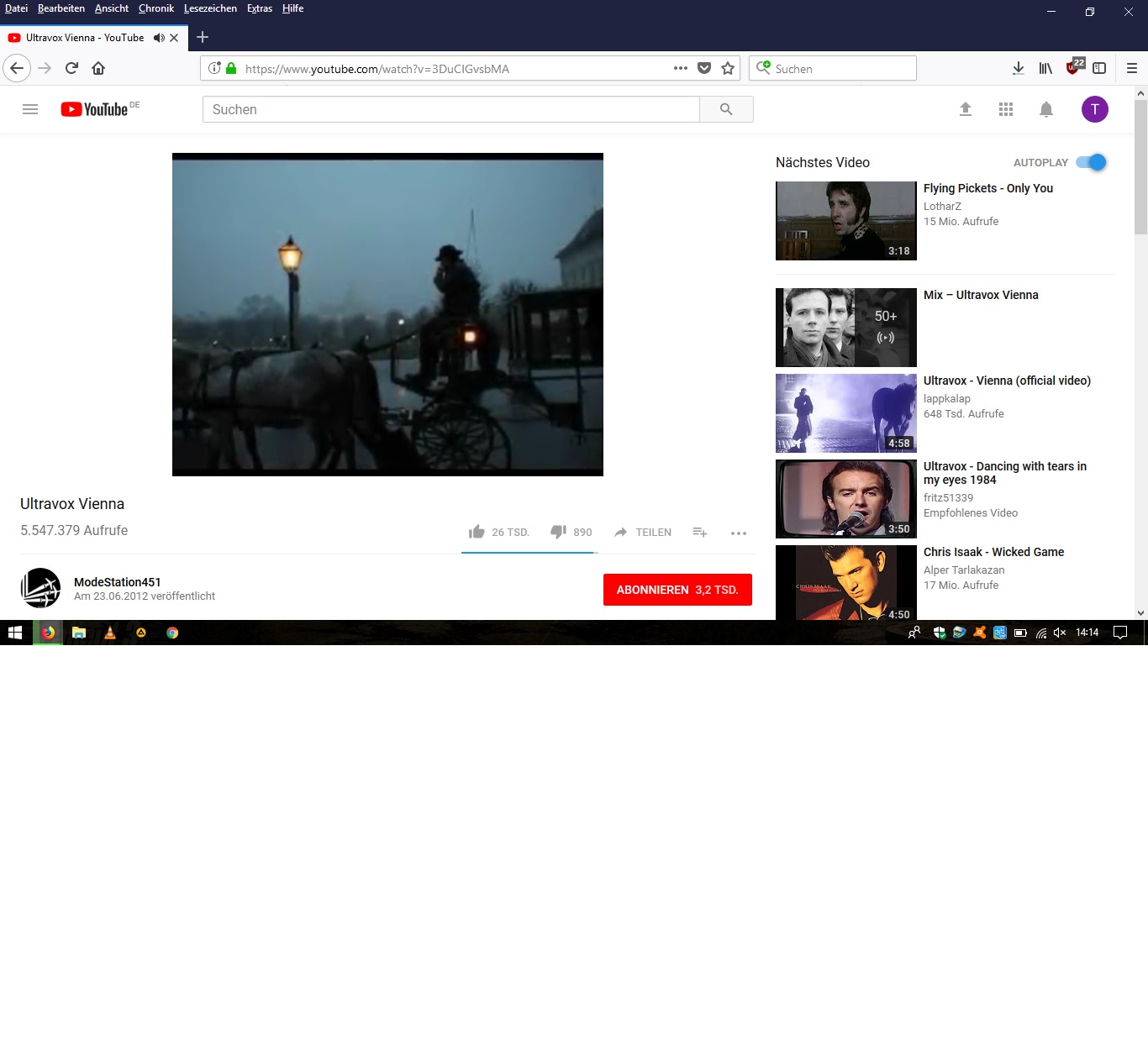Open Flying Pickets - Only You thumbnail

pyautogui.click(x=846, y=221)
